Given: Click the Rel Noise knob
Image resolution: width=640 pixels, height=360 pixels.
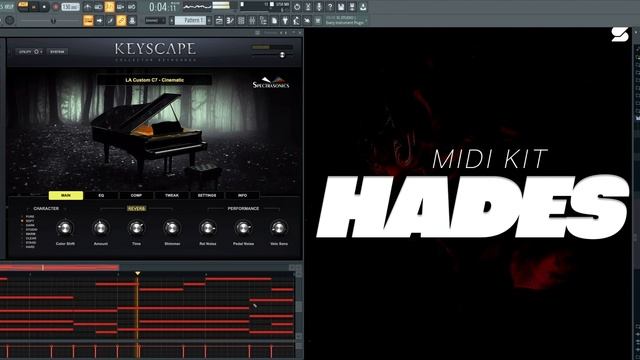Looking at the screenshot, I should (x=207, y=228).
